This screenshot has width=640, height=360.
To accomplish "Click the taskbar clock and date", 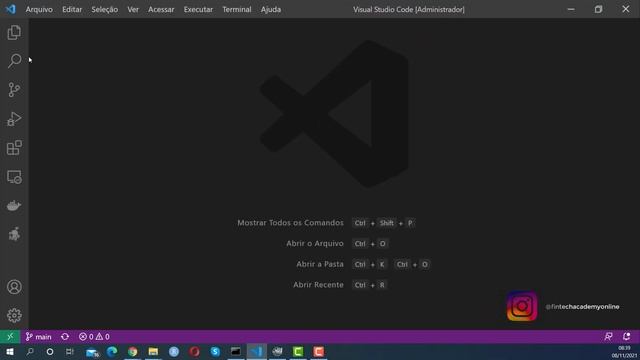I will [x=624, y=352].
